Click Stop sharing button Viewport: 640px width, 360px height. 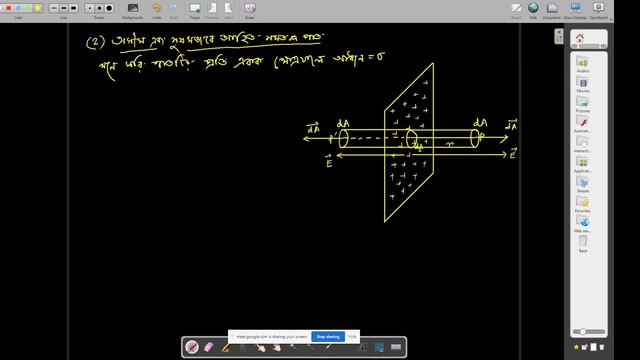coord(328,337)
